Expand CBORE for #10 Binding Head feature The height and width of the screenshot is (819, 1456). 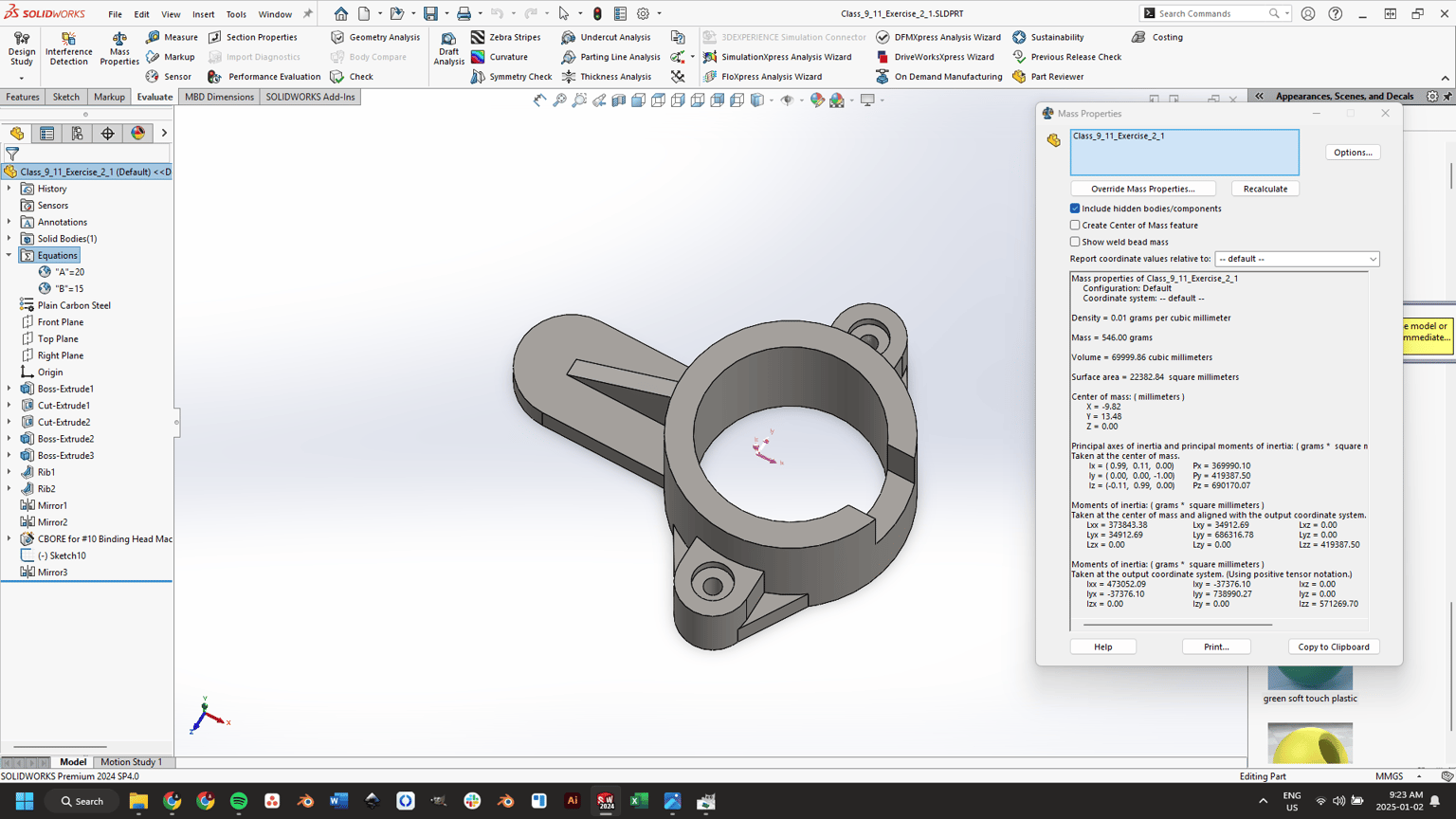point(9,538)
